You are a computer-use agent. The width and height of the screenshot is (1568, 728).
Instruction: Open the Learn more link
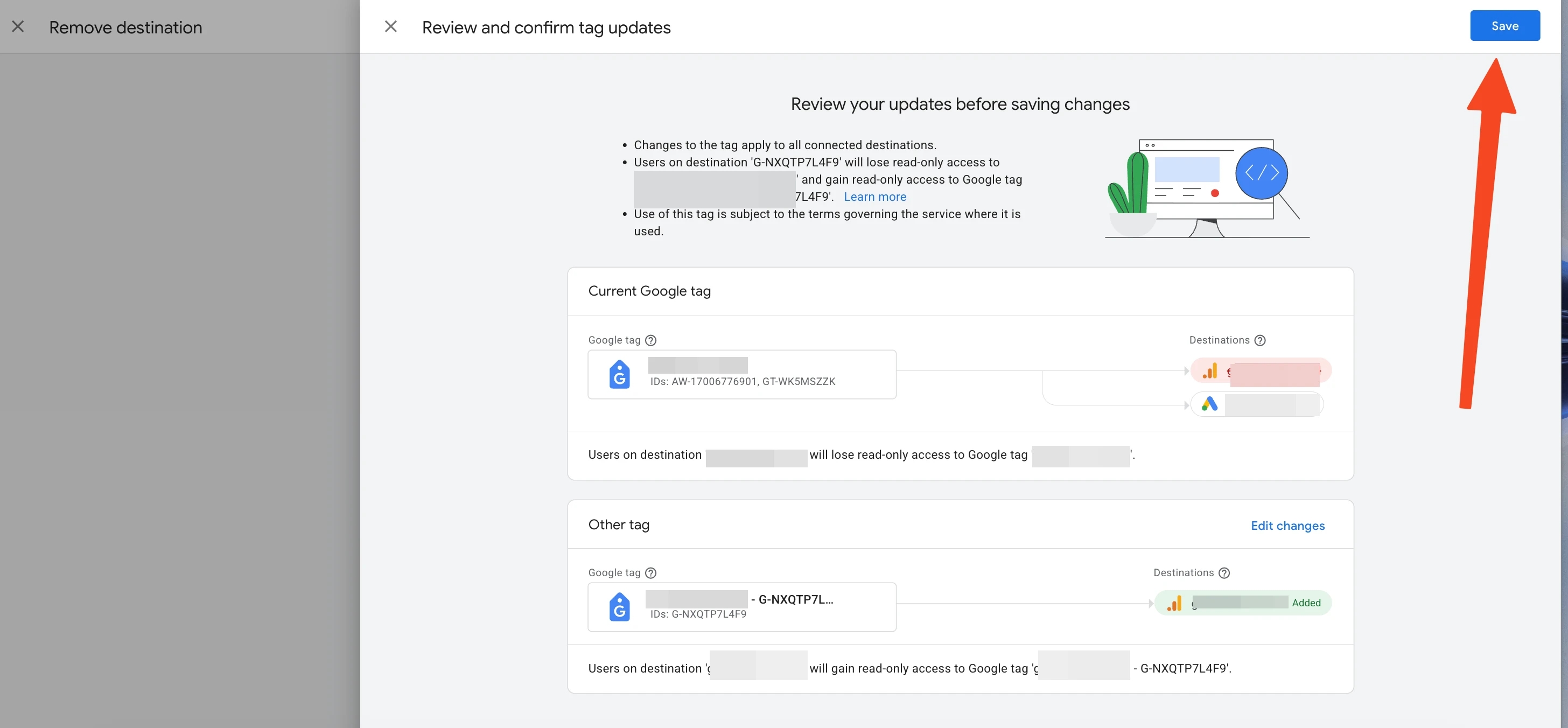pyautogui.click(x=874, y=197)
